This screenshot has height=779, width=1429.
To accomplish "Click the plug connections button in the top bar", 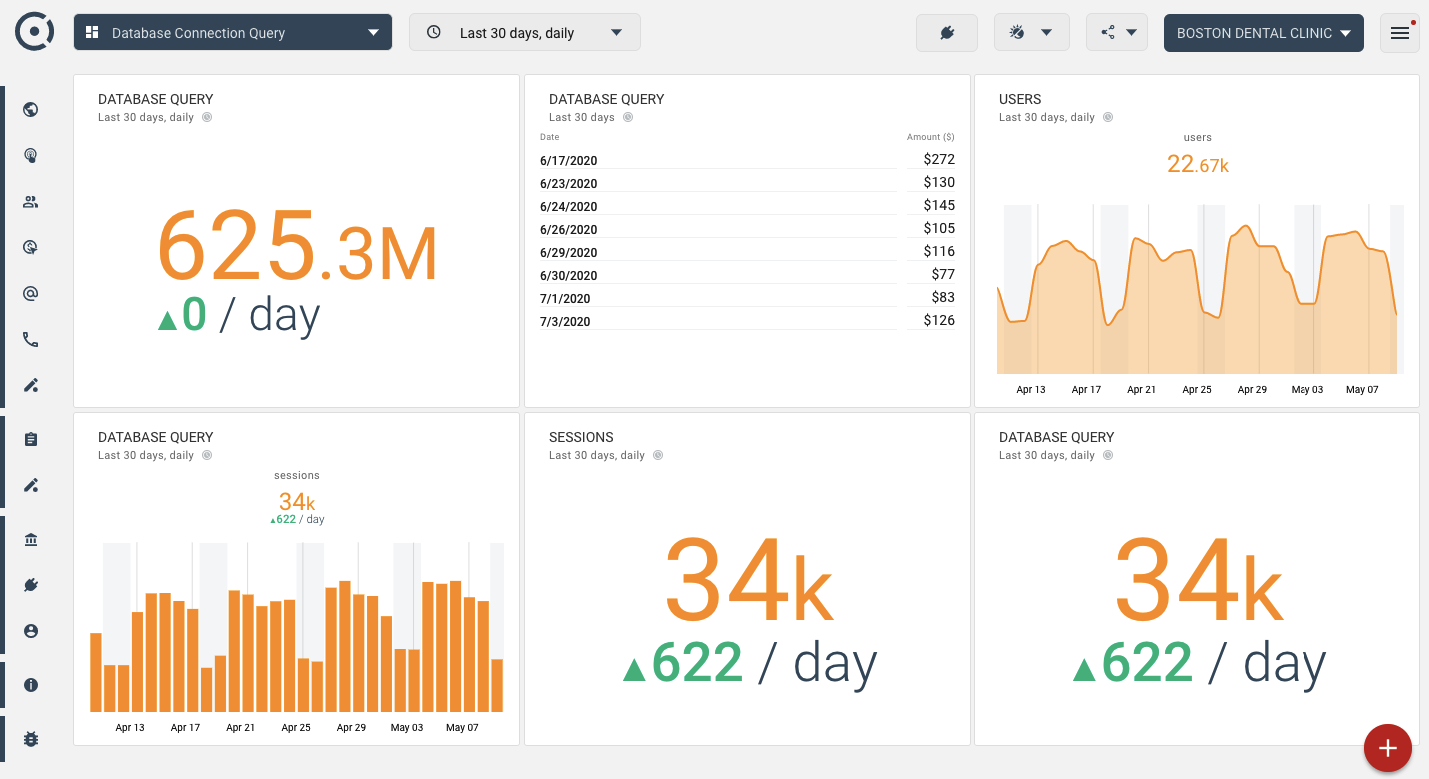I will click(x=946, y=33).
